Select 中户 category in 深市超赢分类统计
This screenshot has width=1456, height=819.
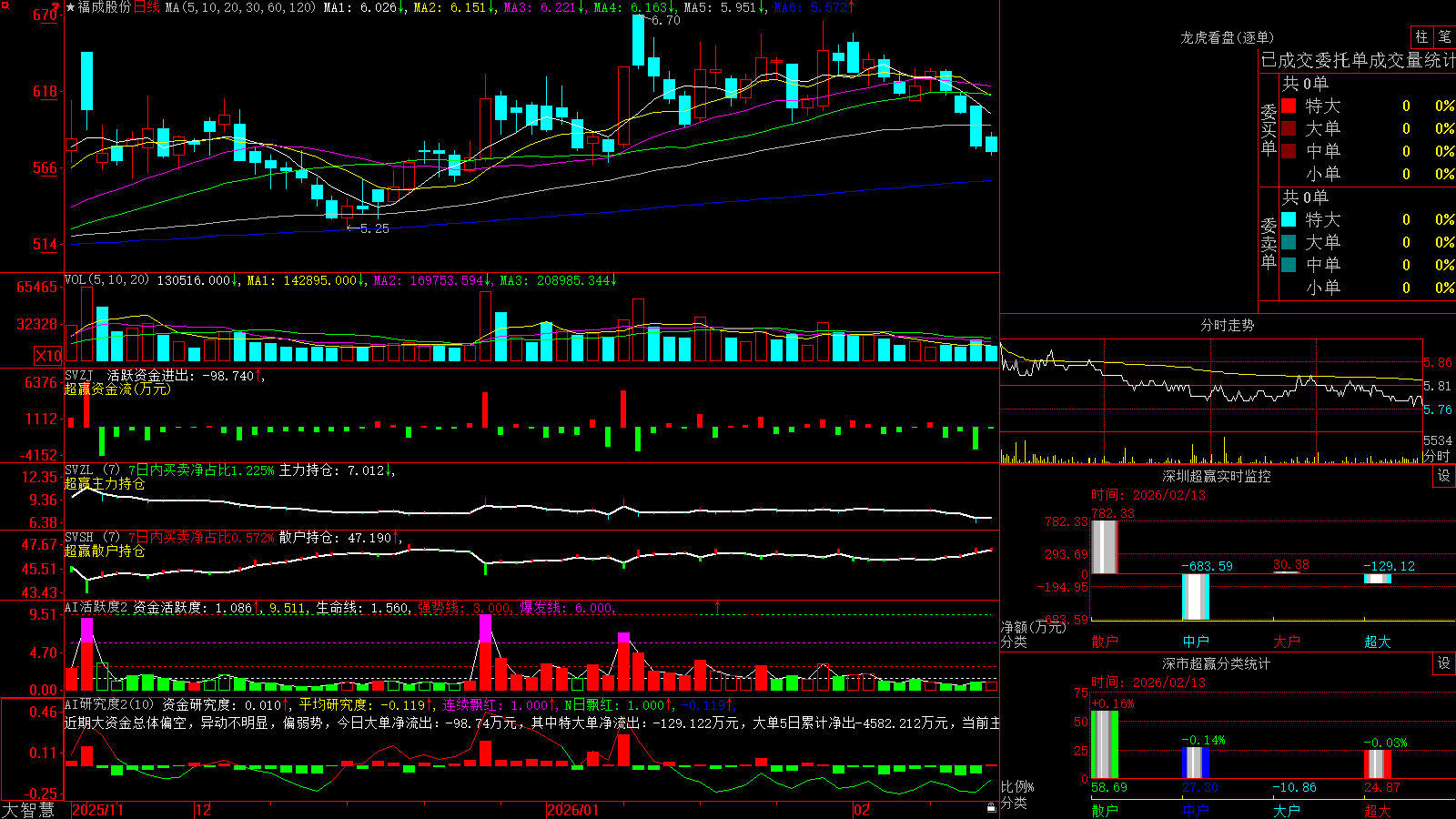[1196, 811]
